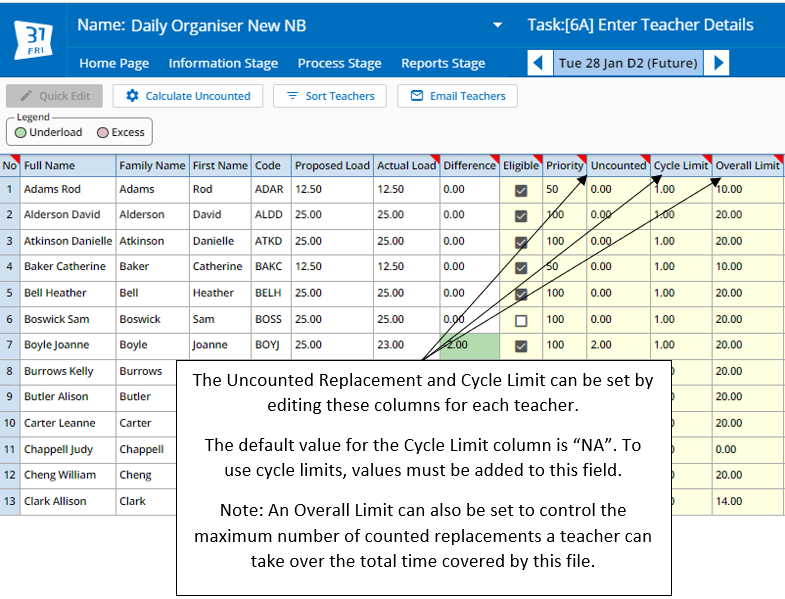Click the Priority column header

point(565,165)
